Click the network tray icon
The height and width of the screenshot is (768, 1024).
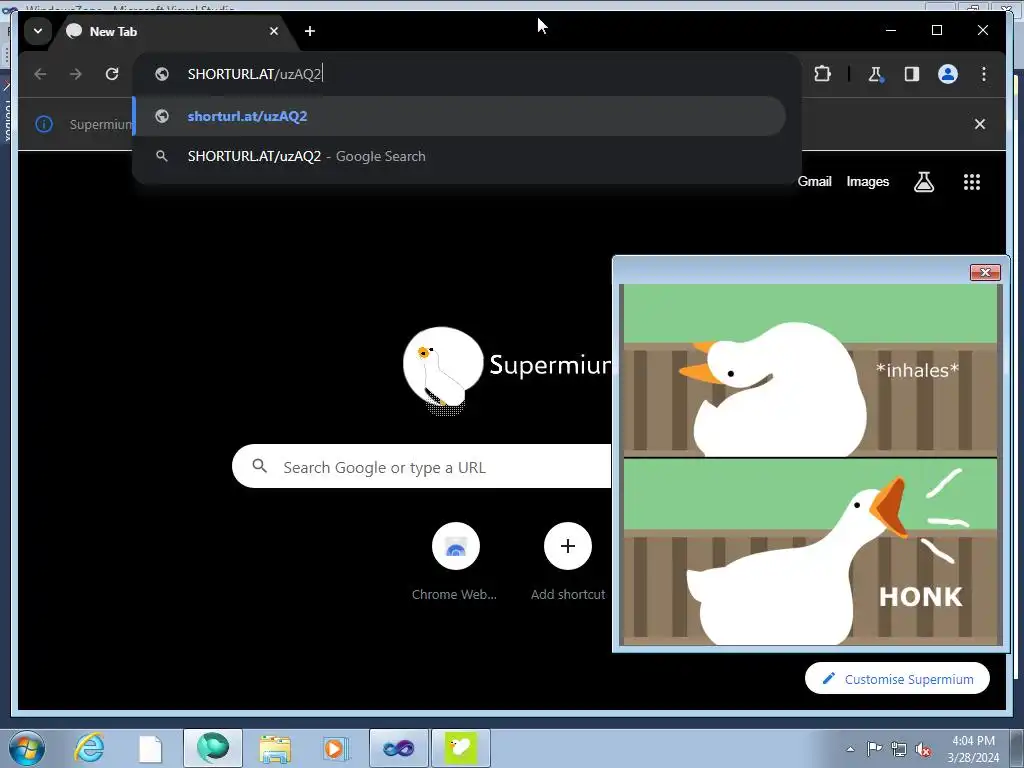pos(899,749)
